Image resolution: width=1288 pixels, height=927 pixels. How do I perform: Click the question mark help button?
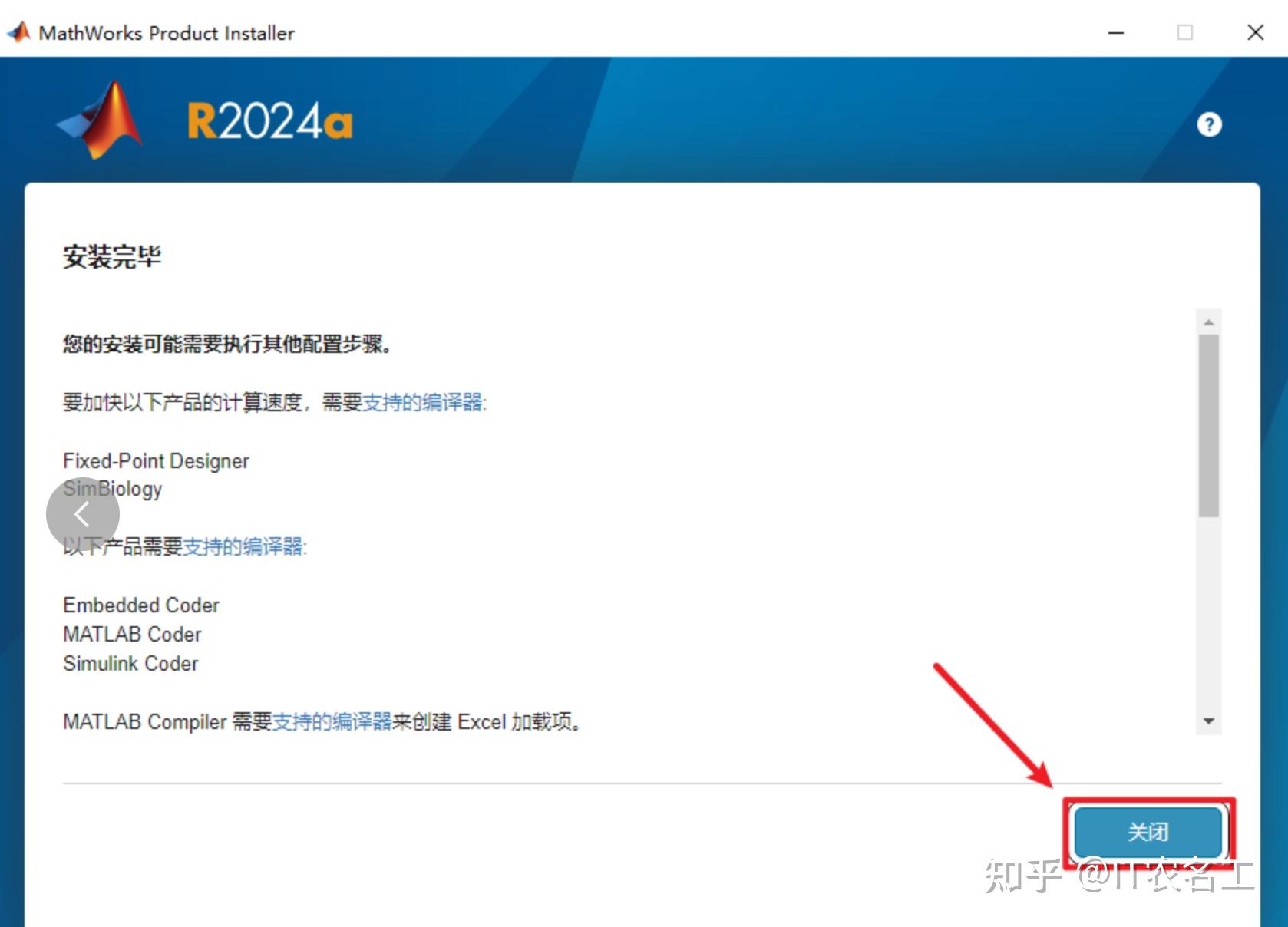coord(1209,124)
